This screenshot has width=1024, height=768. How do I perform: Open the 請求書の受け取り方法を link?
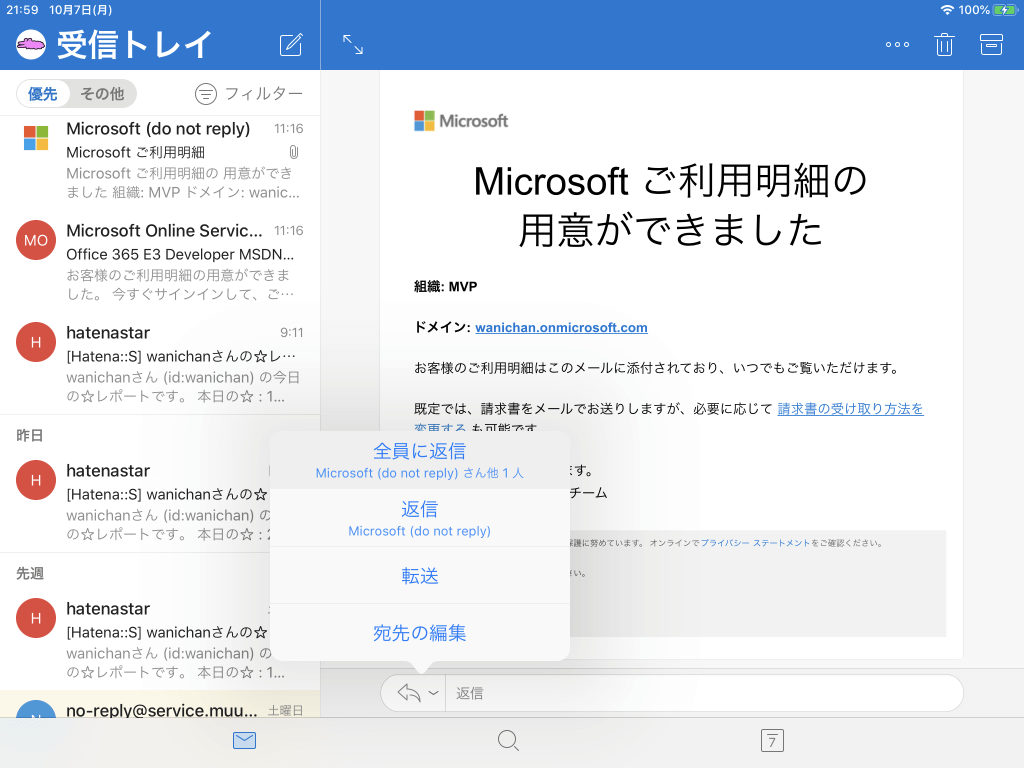click(850, 409)
